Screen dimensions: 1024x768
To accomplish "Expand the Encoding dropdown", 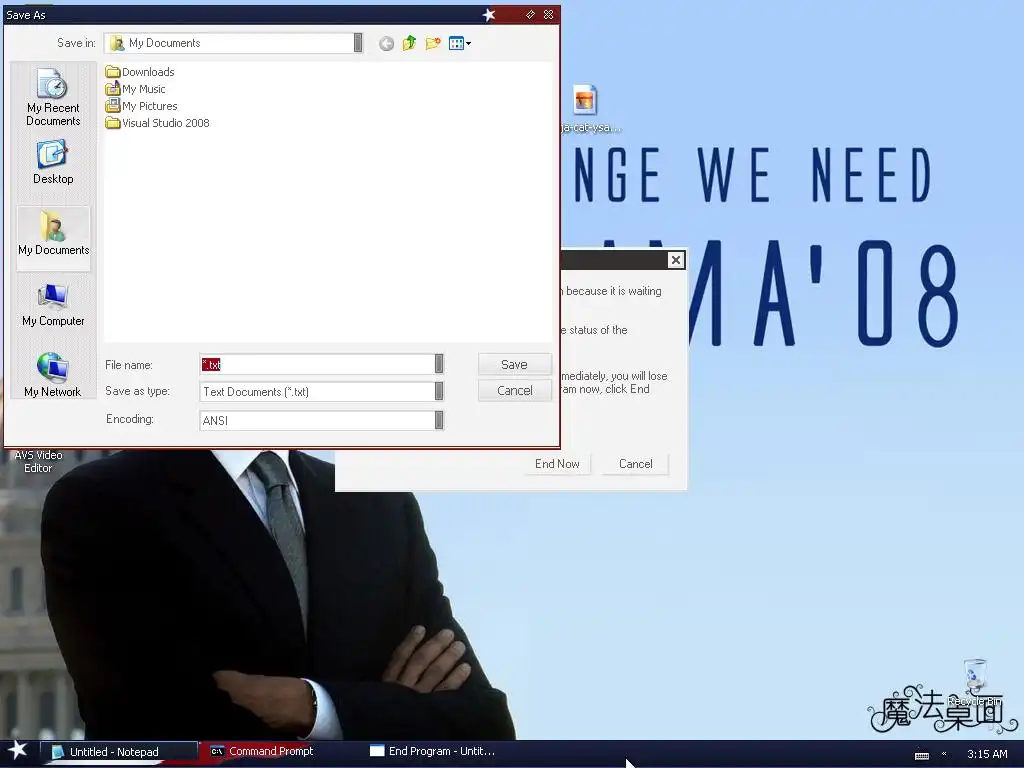I will (439, 420).
